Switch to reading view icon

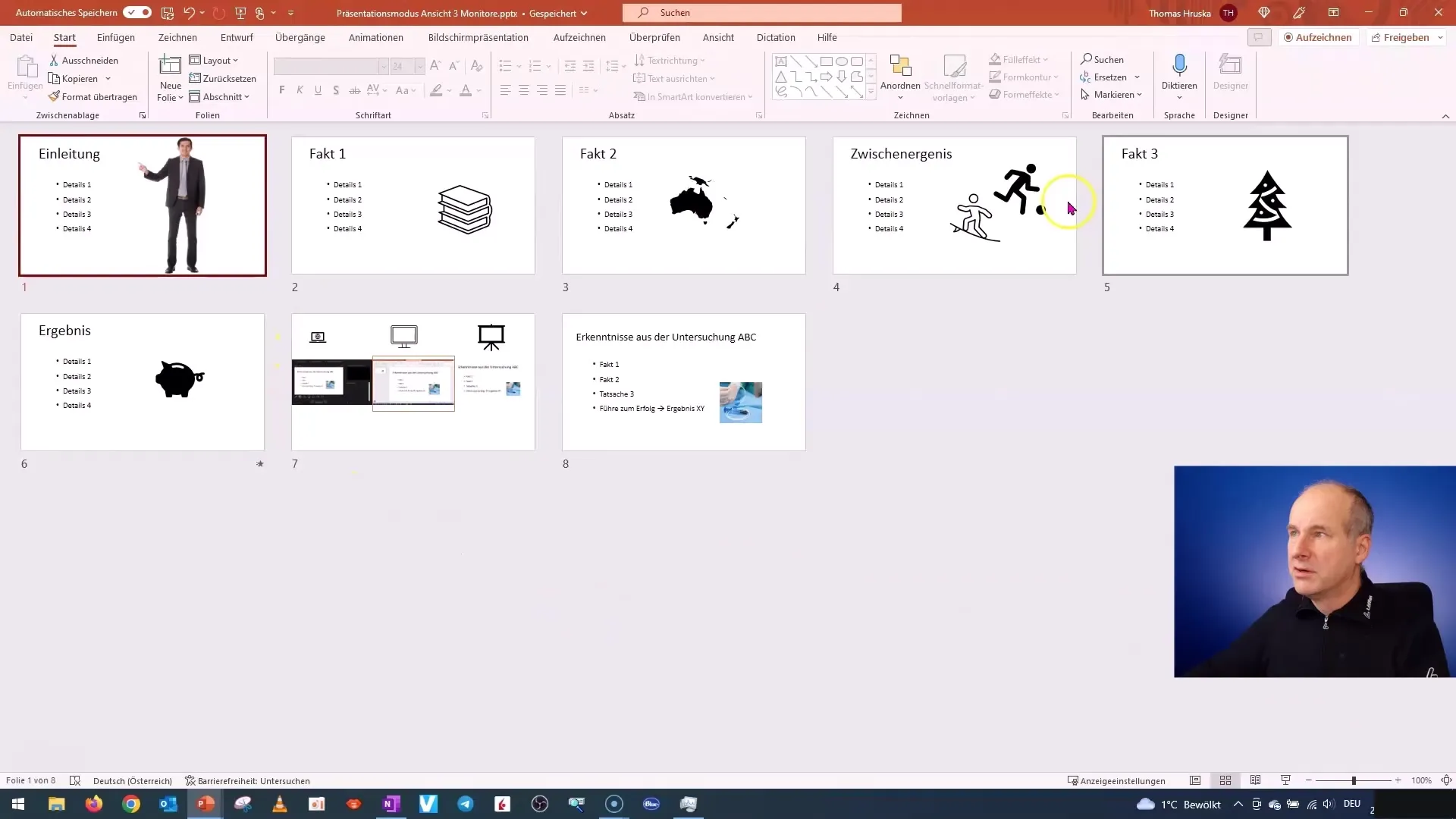pos(1255,780)
